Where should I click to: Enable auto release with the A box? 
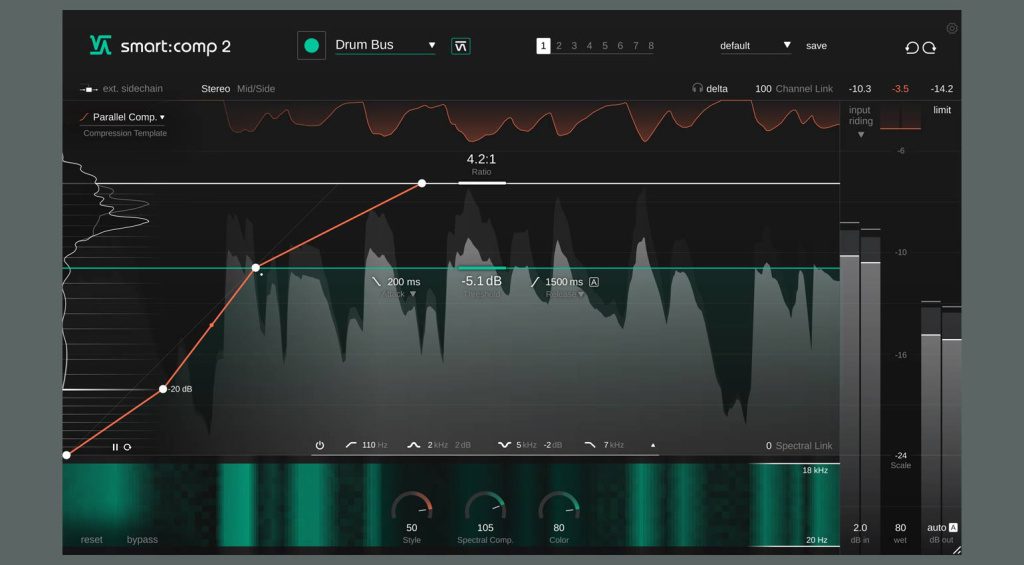[x=594, y=282]
